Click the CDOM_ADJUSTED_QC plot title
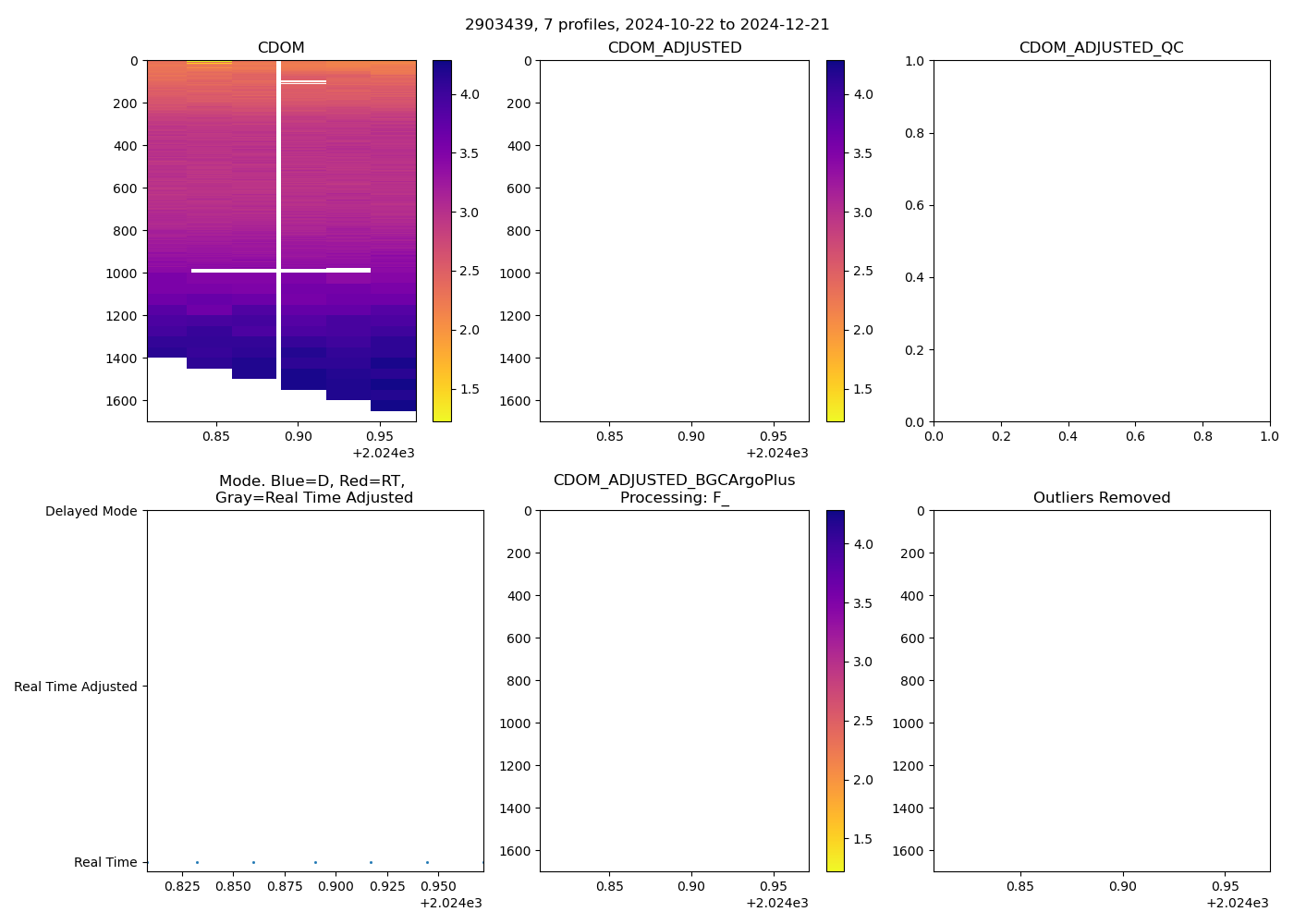Image resolution: width=1294 pixels, height=924 pixels. tap(1101, 48)
